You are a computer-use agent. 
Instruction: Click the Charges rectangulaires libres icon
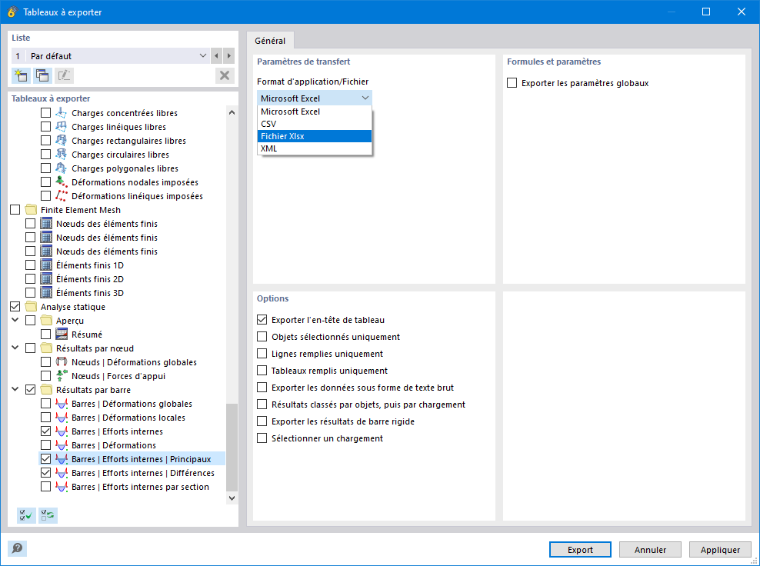(x=61, y=141)
